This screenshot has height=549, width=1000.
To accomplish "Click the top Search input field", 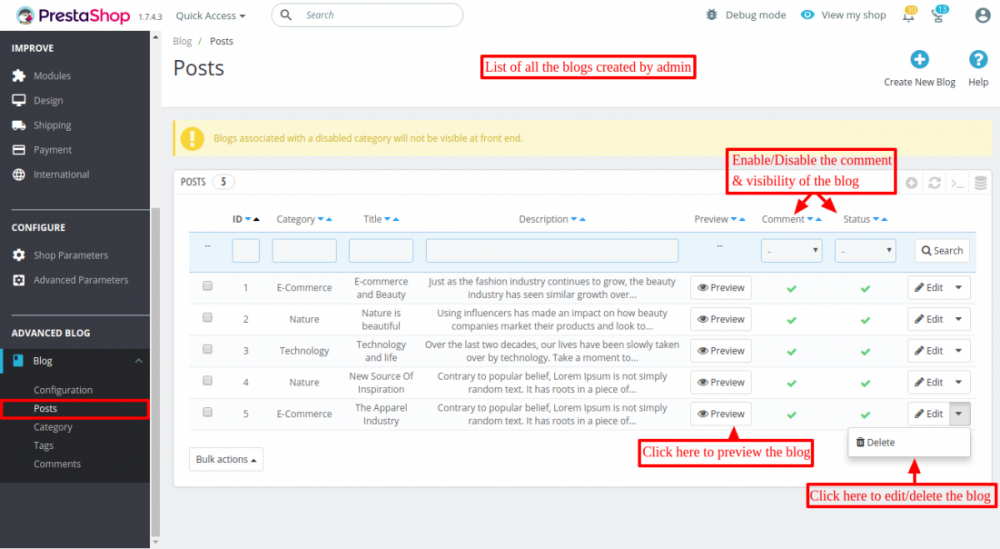I will click(x=367, y=15).
